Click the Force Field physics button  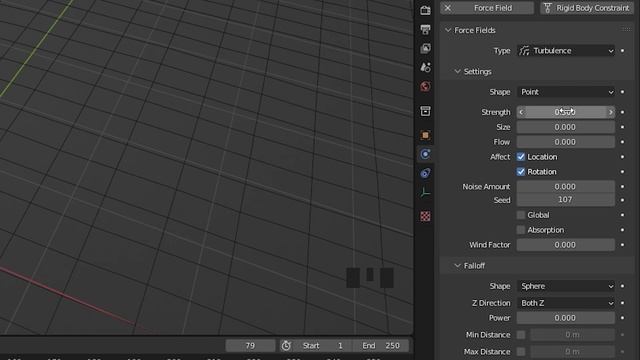[487, 8]
